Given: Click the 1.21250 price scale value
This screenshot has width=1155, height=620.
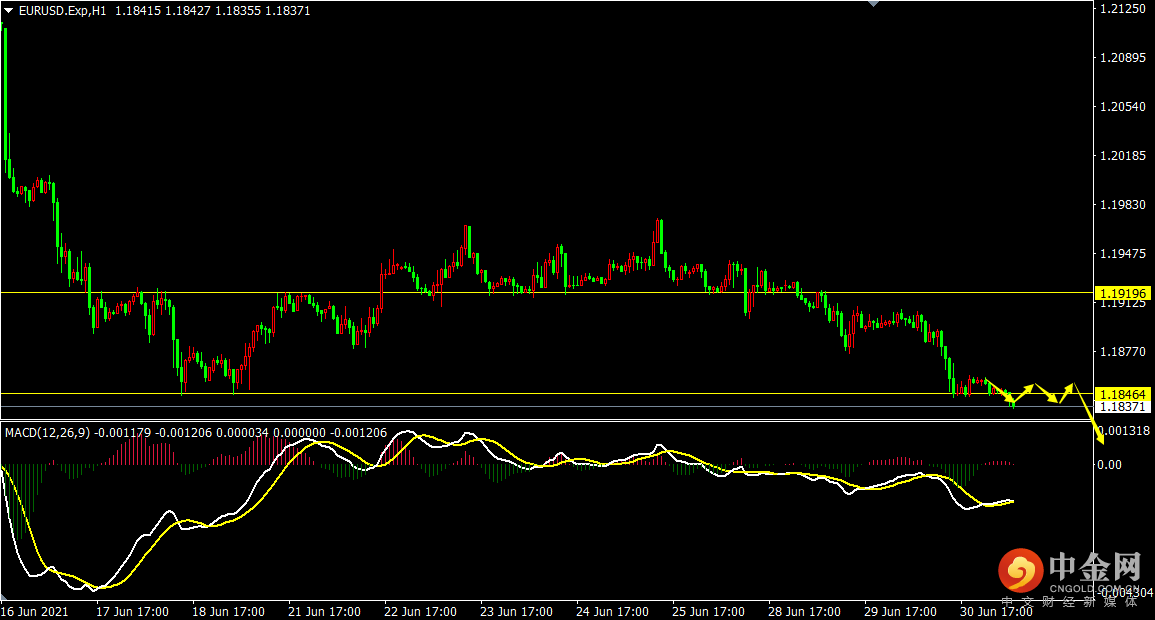Looking at the screenshot, I should click(x=1123, y=9).
